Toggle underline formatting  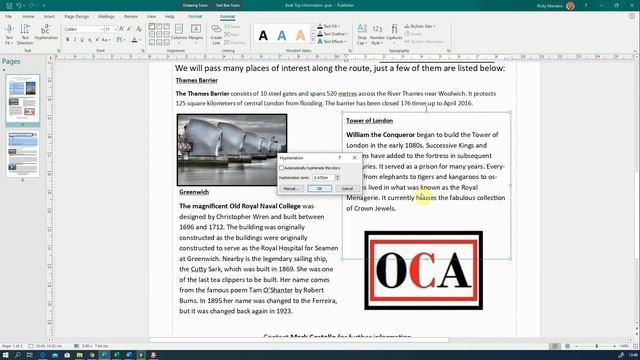pos(82,40)
